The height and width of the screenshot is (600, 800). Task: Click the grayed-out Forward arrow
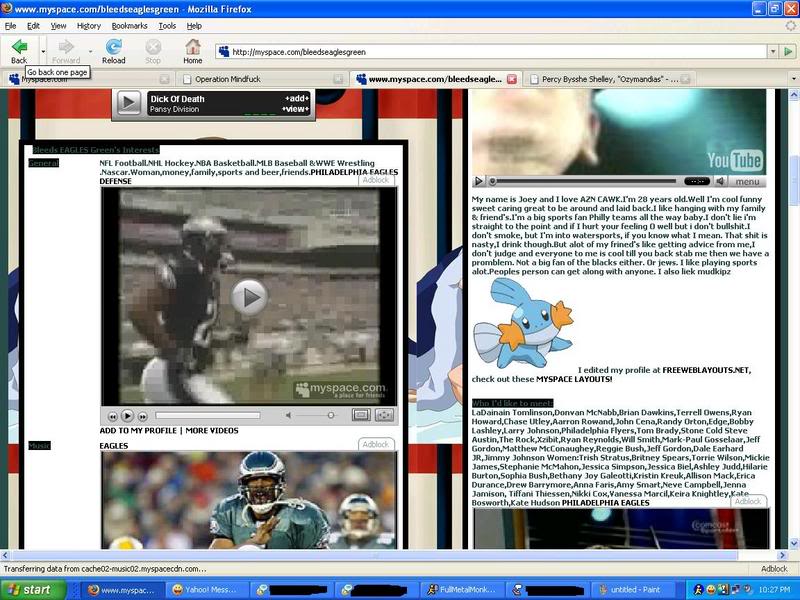pos(66,51)
